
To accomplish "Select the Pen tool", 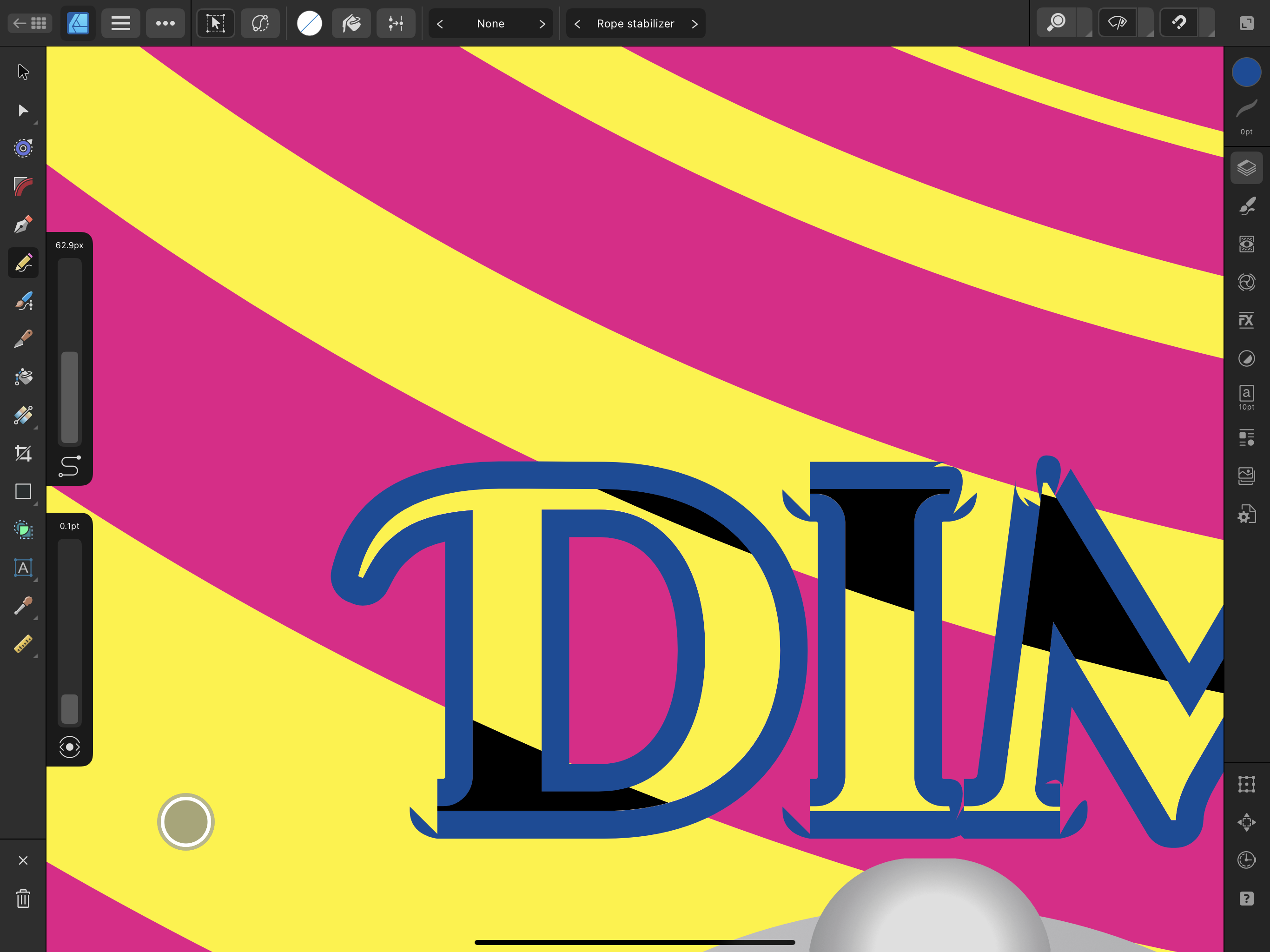I will (23, 225).
